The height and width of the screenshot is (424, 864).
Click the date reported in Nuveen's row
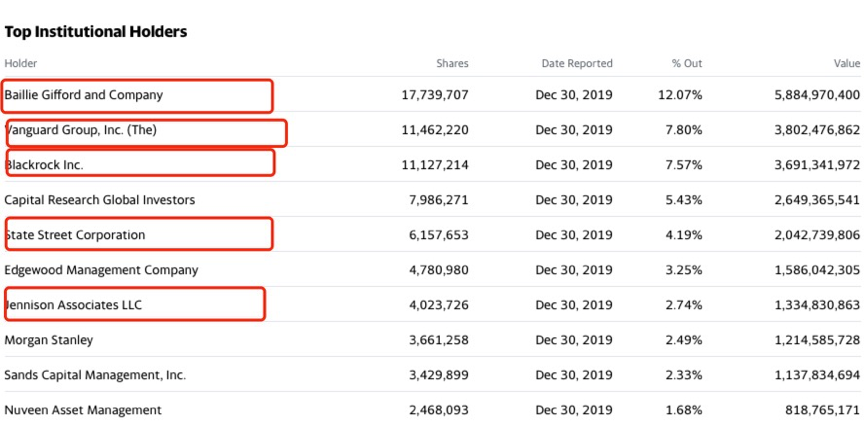pos(574,410)
